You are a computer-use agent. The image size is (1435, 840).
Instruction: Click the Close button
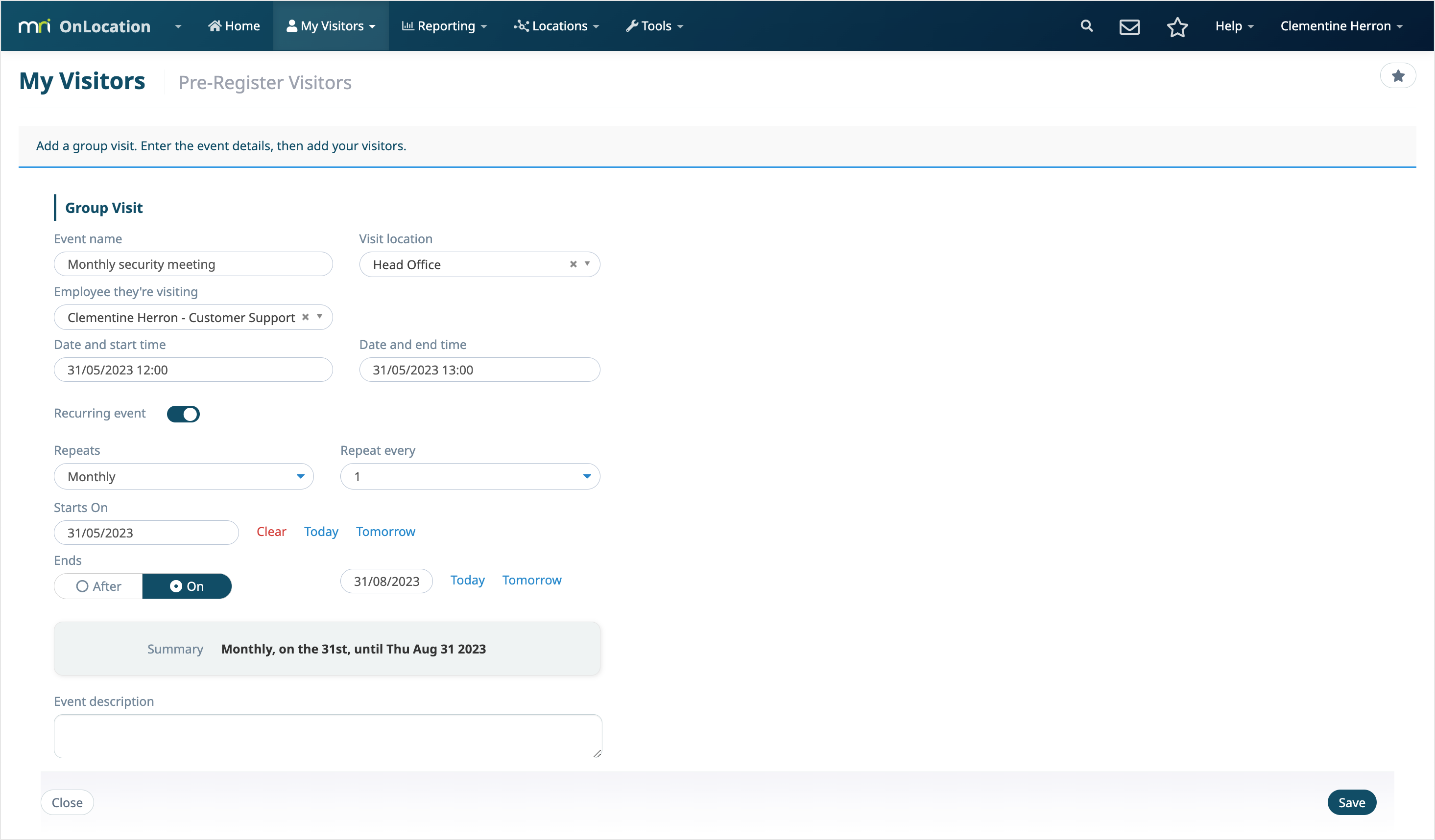[x=67, y=802]
